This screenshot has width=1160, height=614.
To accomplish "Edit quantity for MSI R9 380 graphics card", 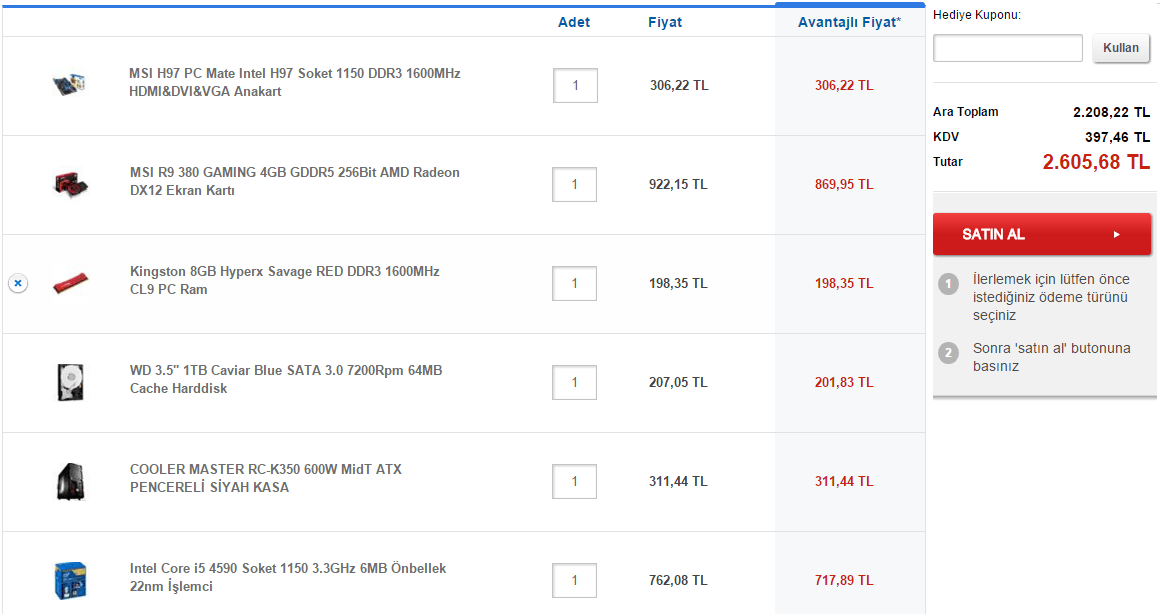I will coord(575,185).
